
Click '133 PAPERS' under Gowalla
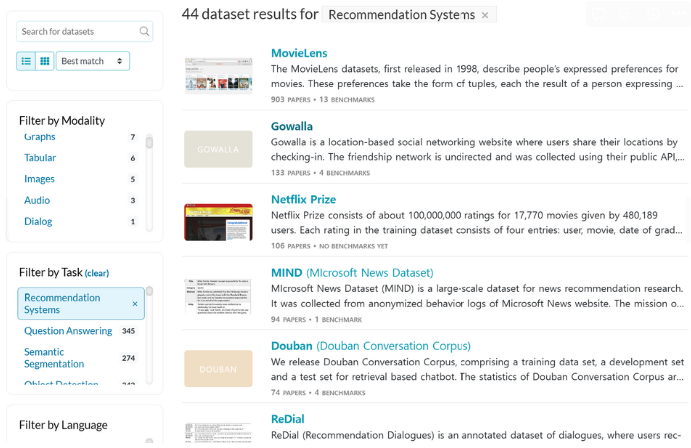coord(290,173)
